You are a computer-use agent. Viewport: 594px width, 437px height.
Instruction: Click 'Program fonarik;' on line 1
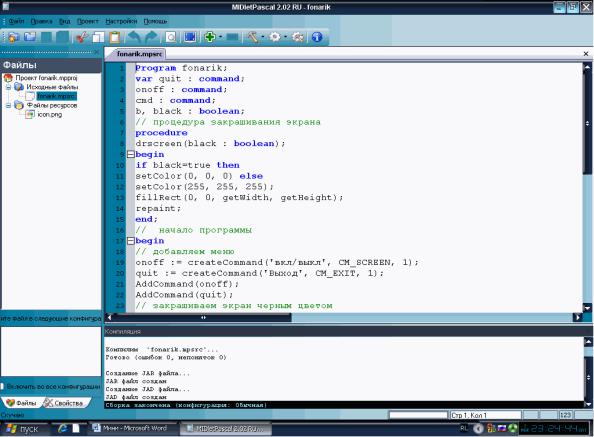tap(181, 68)
